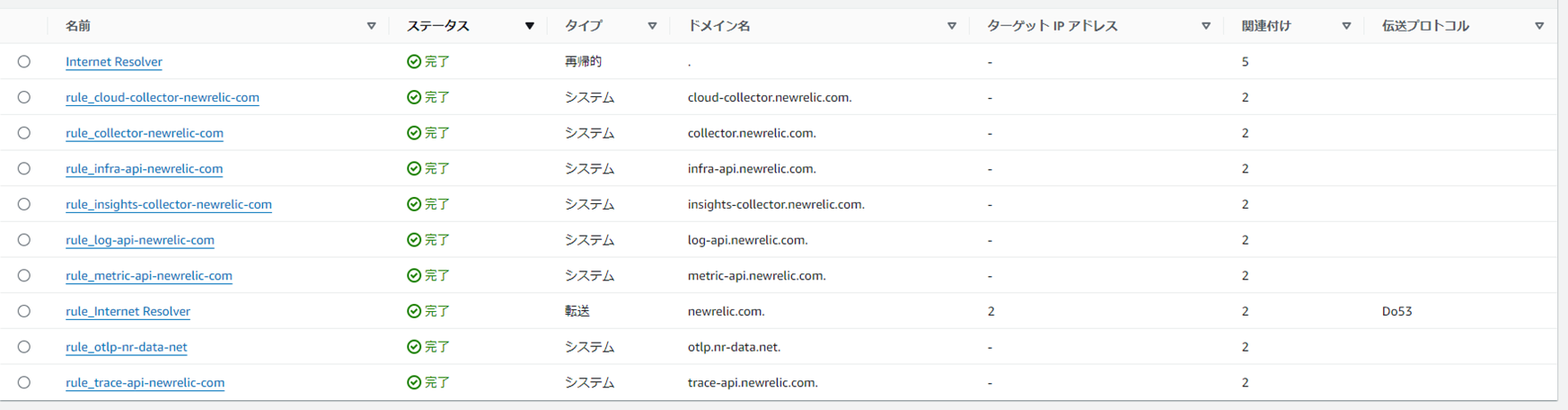Sort by 関連付け column arrow
This screenshot has width=1568, height=410.
click(1346, 26)
